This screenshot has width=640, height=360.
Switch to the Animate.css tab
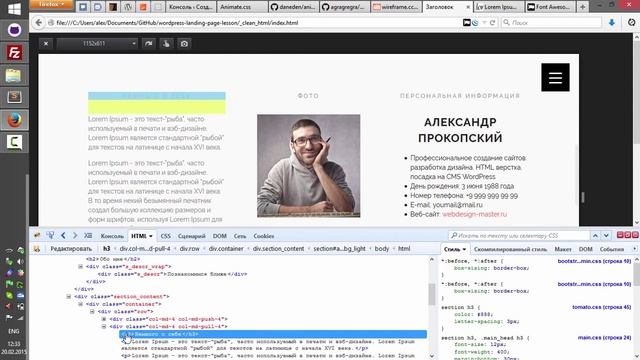coord(242,7)
